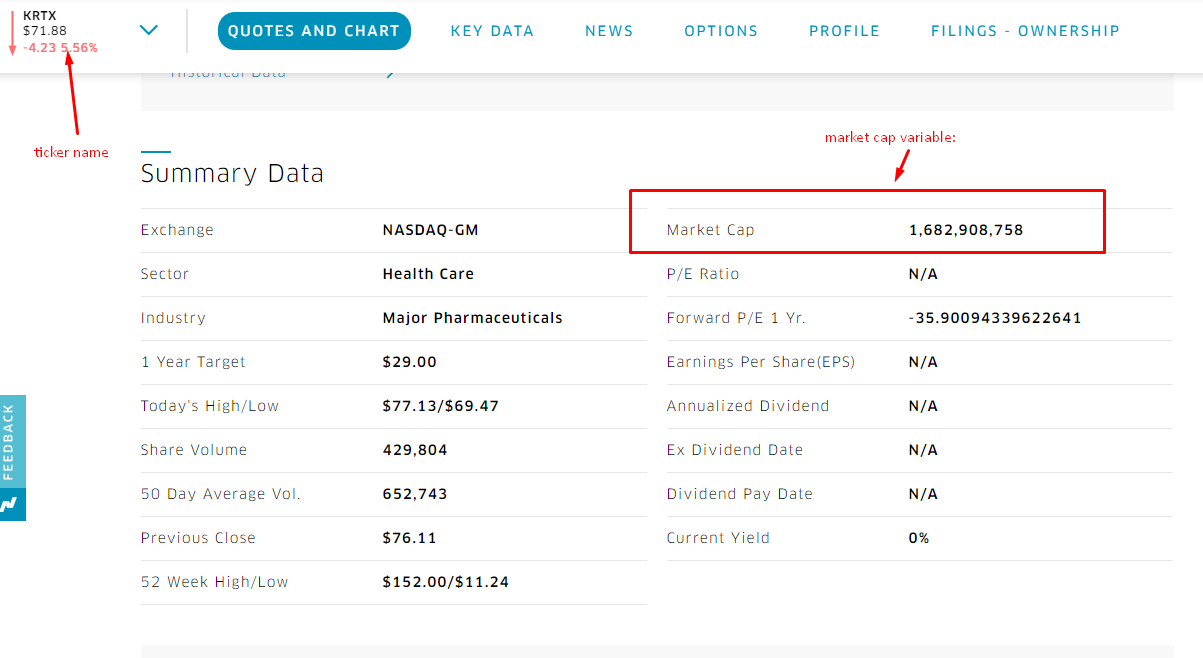The image size is (1203, 658).
Task: Expand the KRTX ticker dropdown chevron
Action: [149, 30]
